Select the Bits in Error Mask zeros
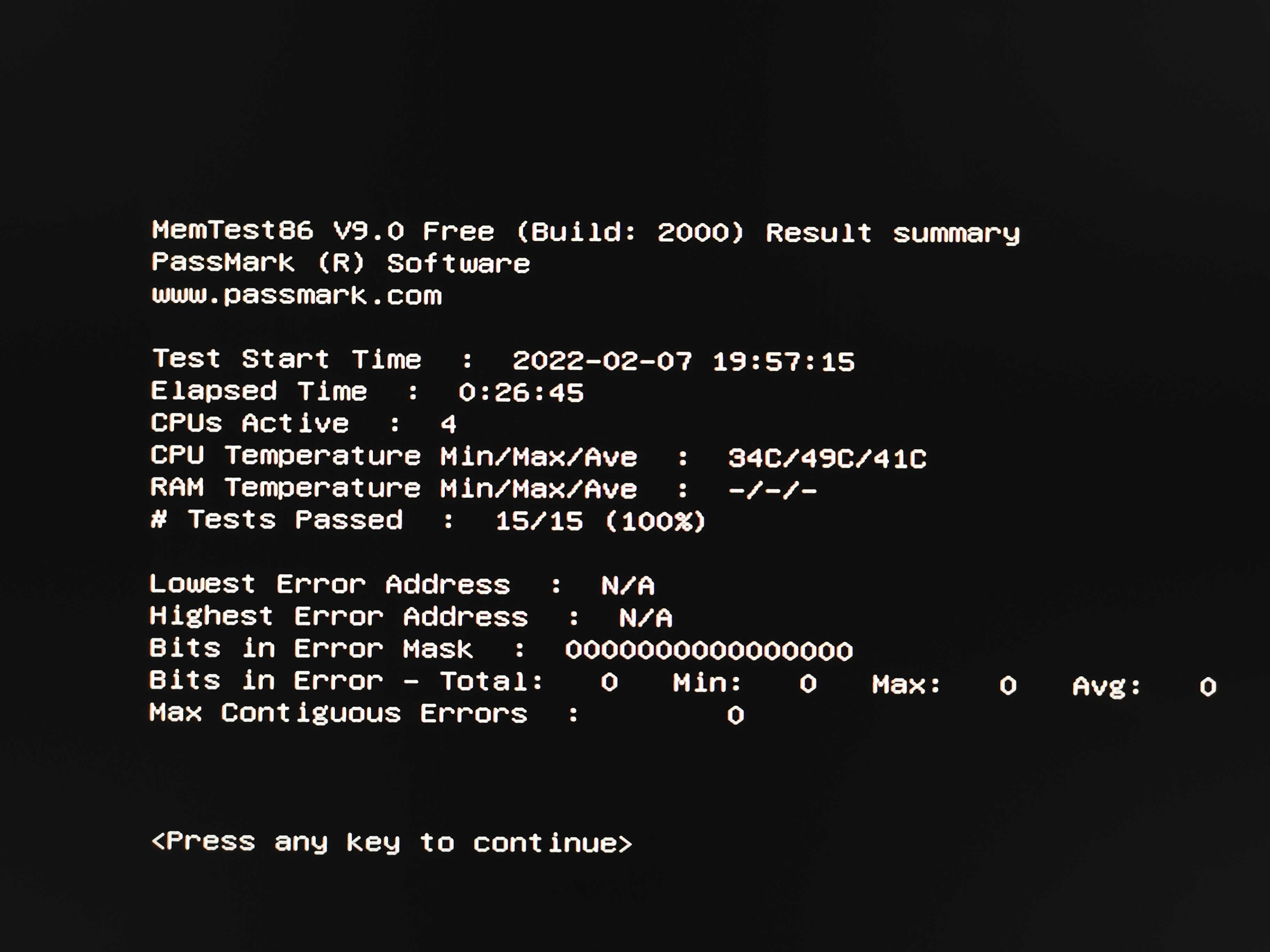Image resolution: width=1270 pixels, height=952 pixels. (709, 651)
